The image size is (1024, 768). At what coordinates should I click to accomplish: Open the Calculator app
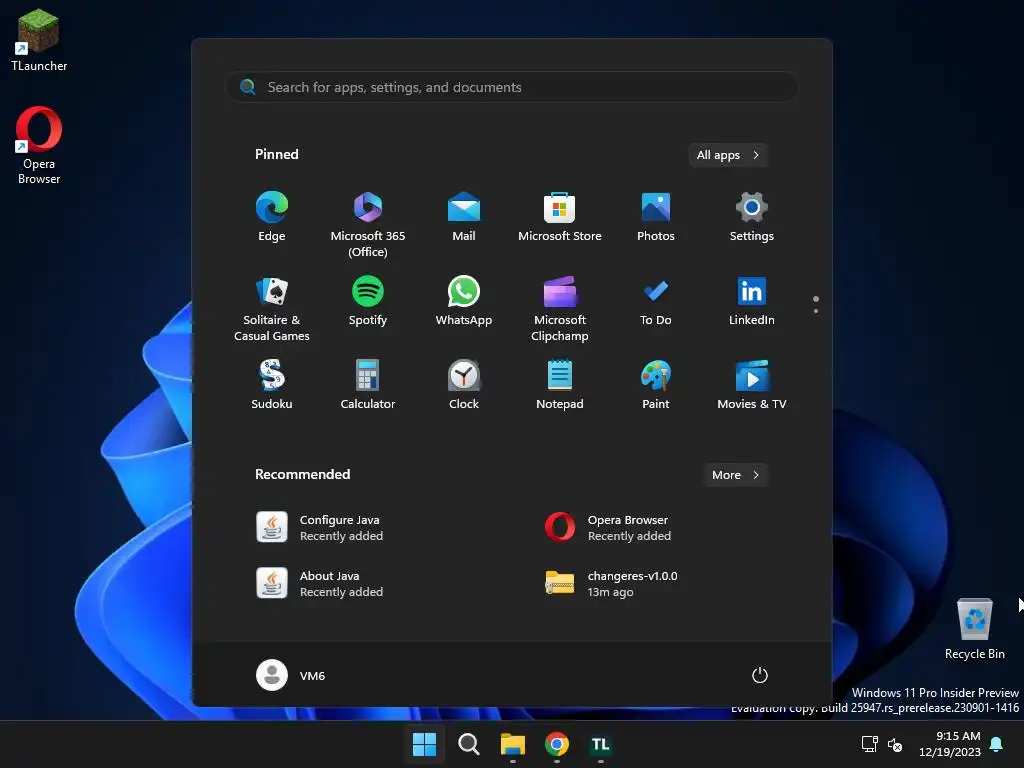368,385
